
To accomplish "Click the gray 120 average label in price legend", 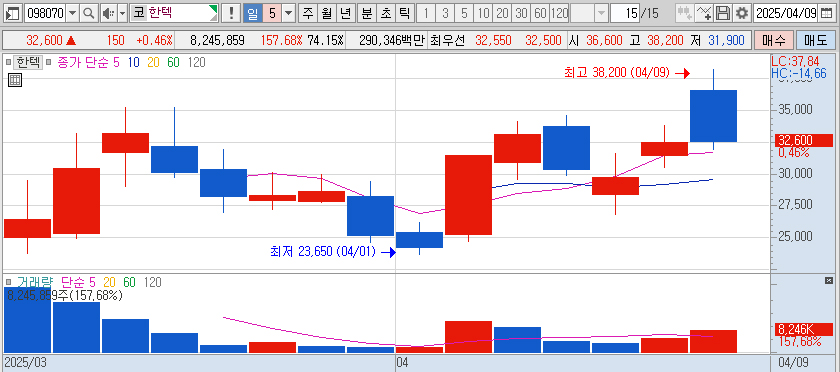I will tap(197, 62).
